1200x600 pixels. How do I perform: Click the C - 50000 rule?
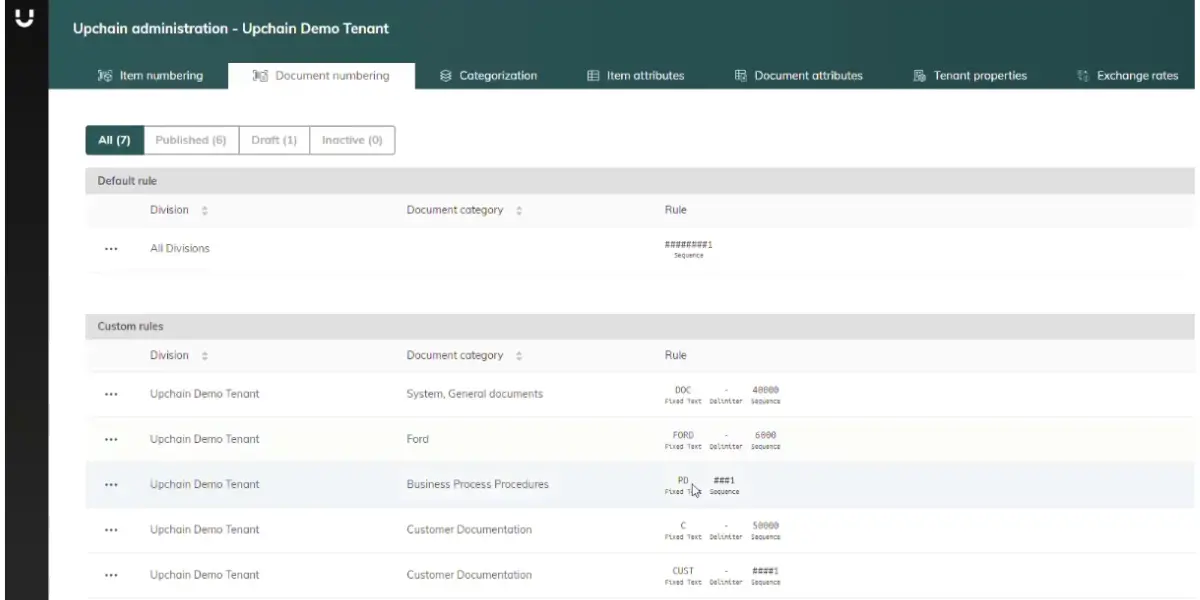tap(722, 530)
